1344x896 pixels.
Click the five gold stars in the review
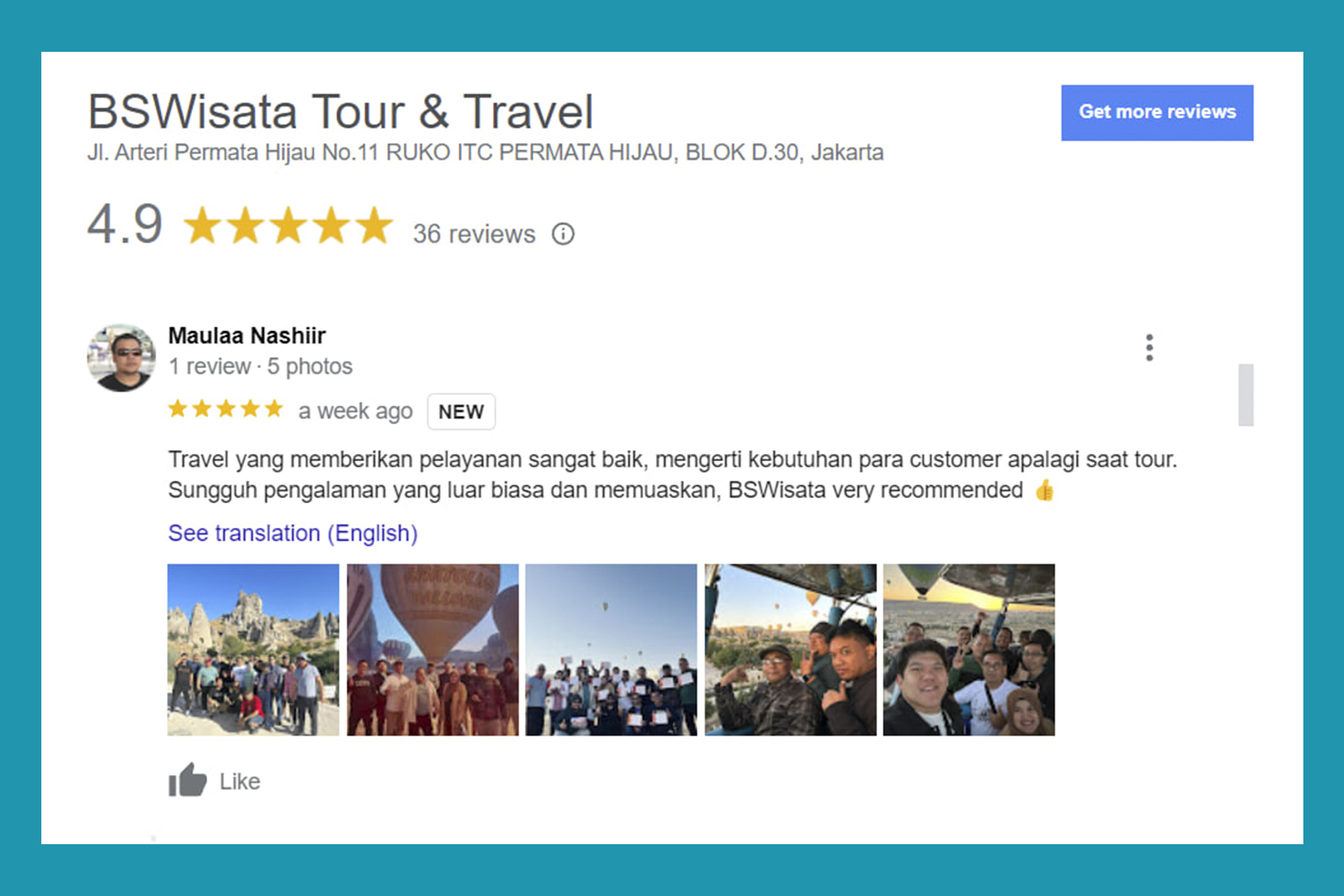point(225,409)
